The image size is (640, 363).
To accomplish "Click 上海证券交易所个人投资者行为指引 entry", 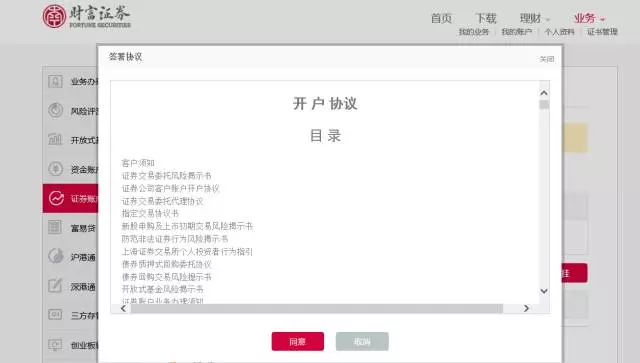I will pyautogui.click(x=187, y=252).
